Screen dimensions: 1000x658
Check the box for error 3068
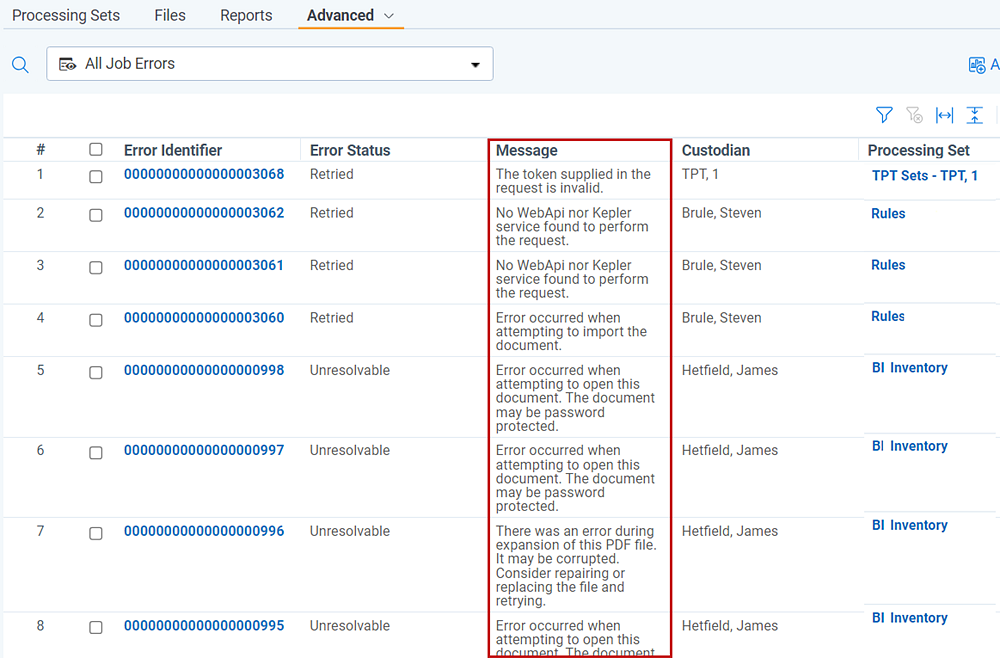[96, 177]
